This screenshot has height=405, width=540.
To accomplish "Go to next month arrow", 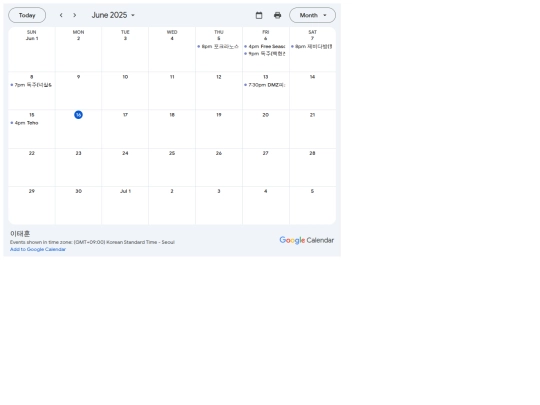I will pyautogui.click(x=75, y=15).
